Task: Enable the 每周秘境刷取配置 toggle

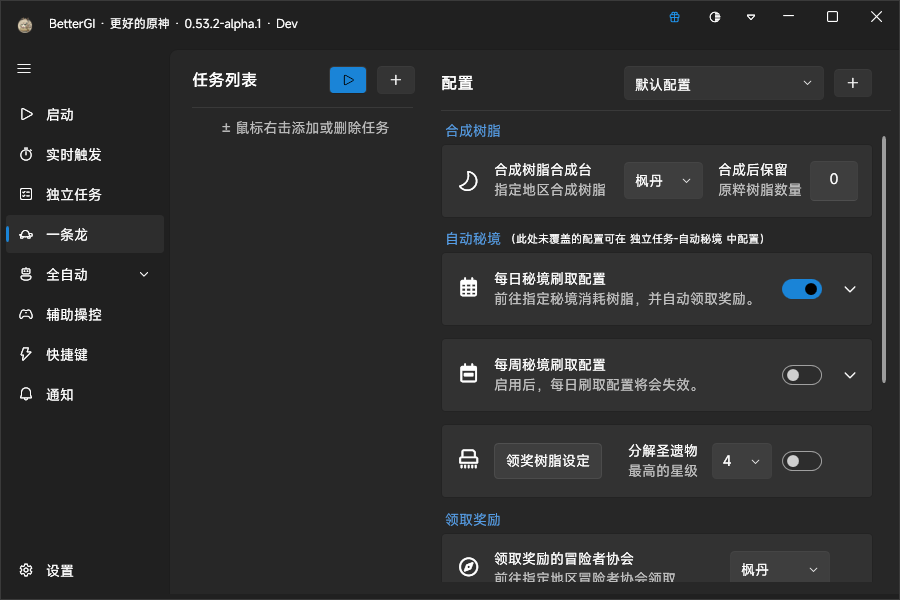Action: (x=801, y=375)
